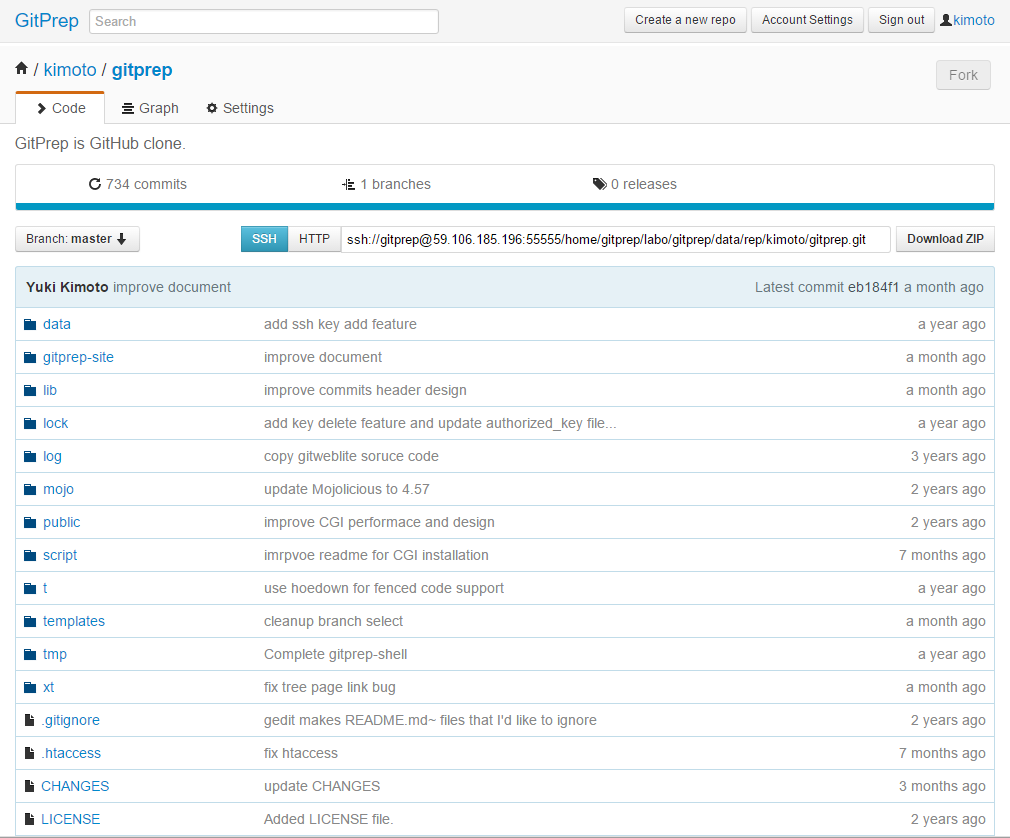Open the gitprep-site folder

click(78, 357)
